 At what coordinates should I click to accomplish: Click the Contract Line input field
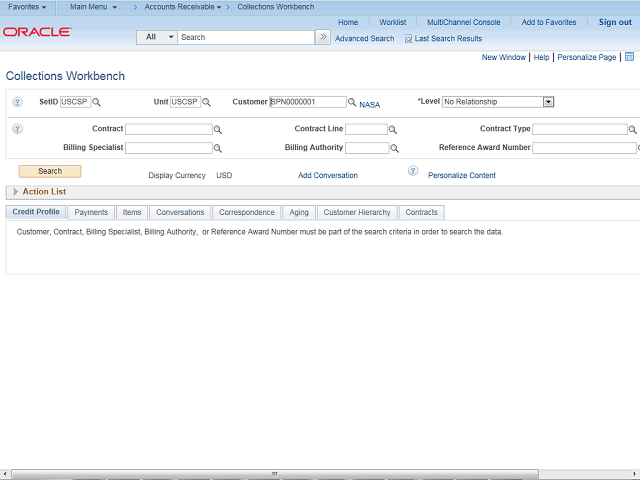[x=366, y=129]
